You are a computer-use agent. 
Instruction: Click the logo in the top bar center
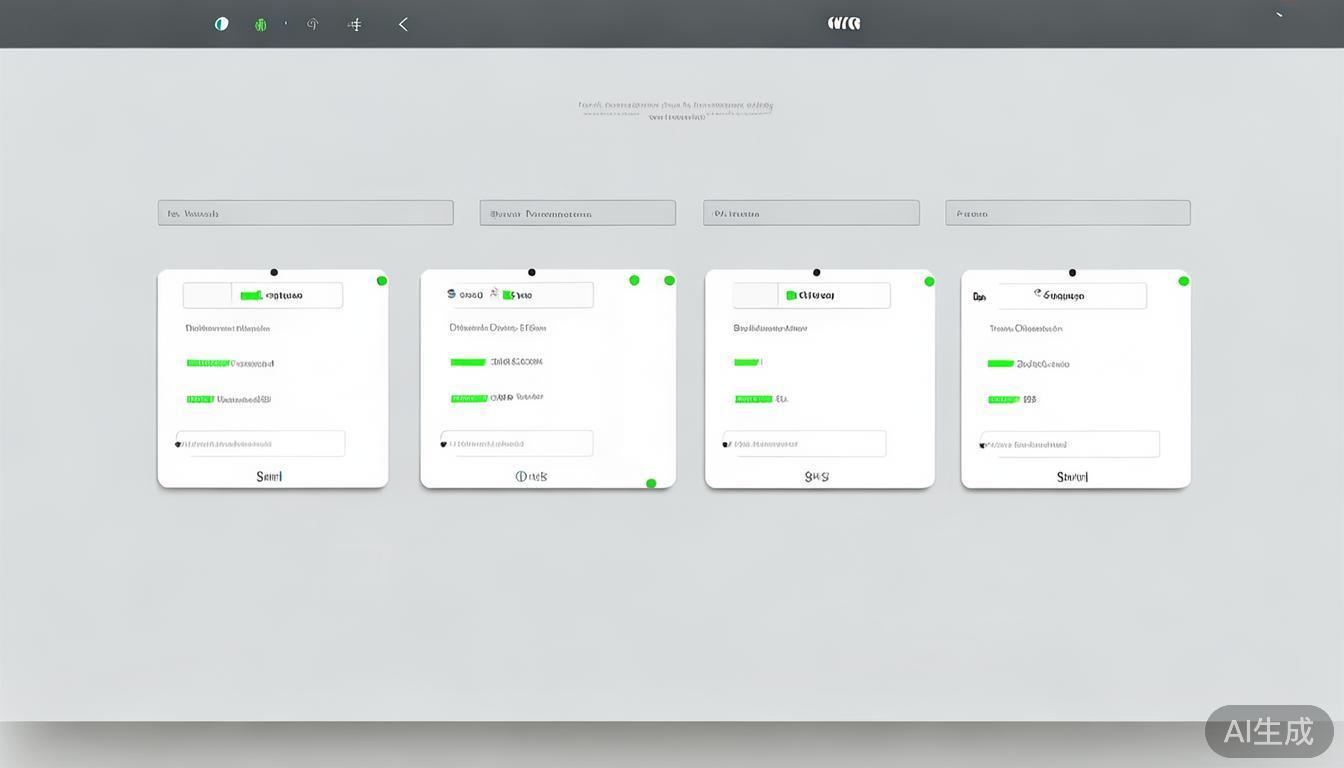click(844, 23)
